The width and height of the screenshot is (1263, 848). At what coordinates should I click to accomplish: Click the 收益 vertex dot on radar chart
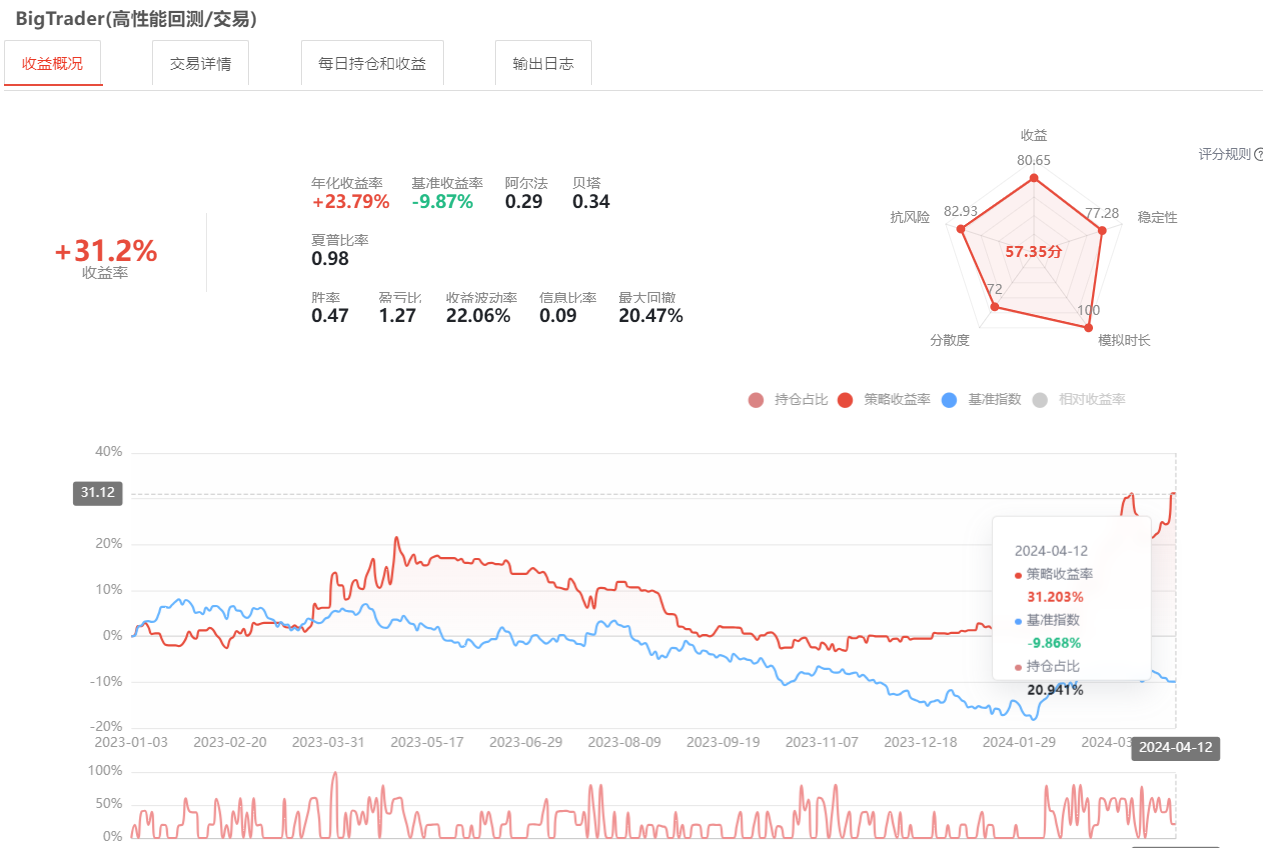1034,179
